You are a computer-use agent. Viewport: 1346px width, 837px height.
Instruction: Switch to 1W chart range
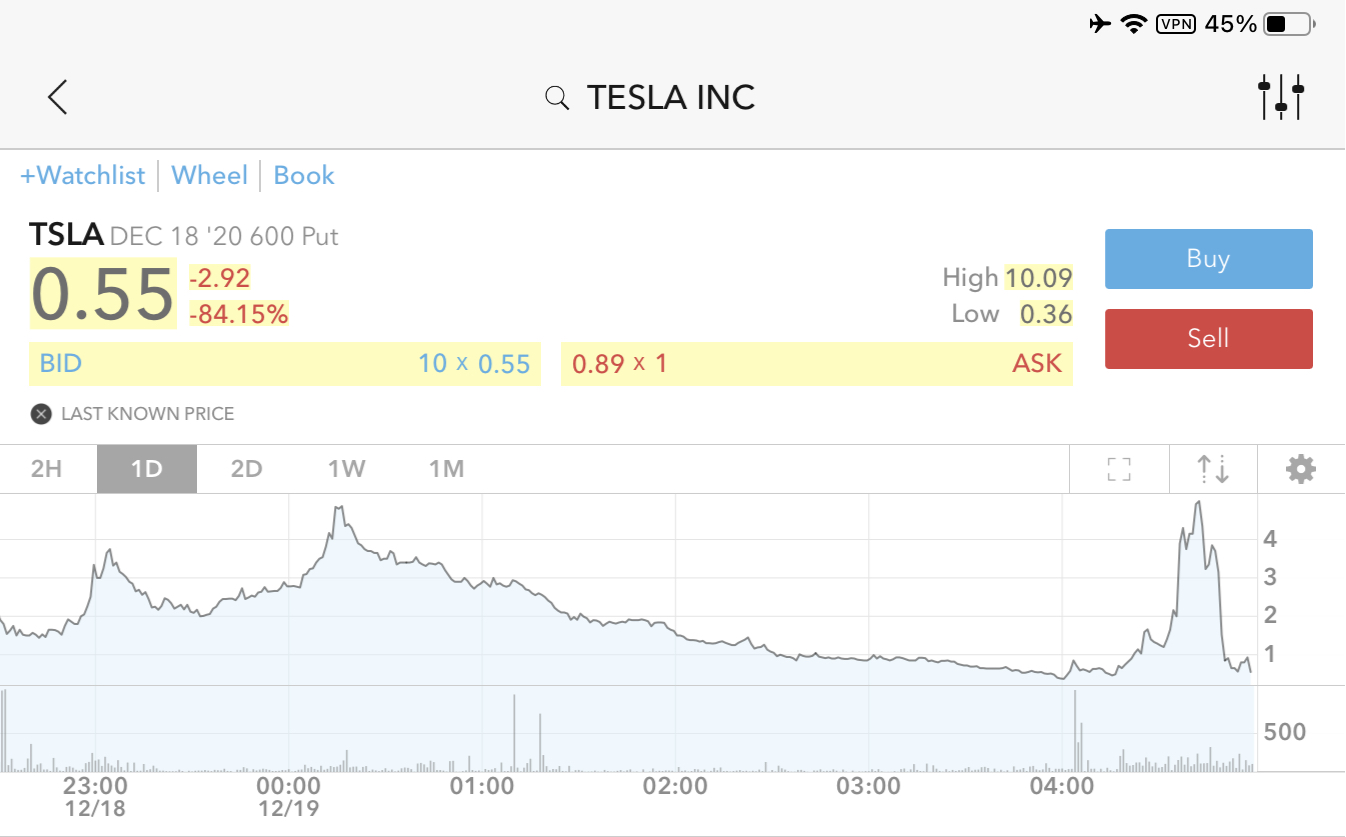346,469
